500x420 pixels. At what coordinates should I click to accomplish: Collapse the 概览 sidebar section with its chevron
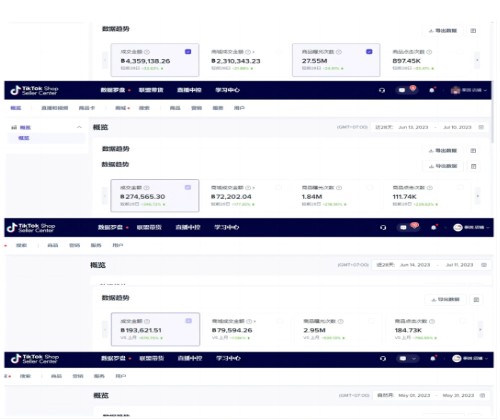tap(79, 127)
